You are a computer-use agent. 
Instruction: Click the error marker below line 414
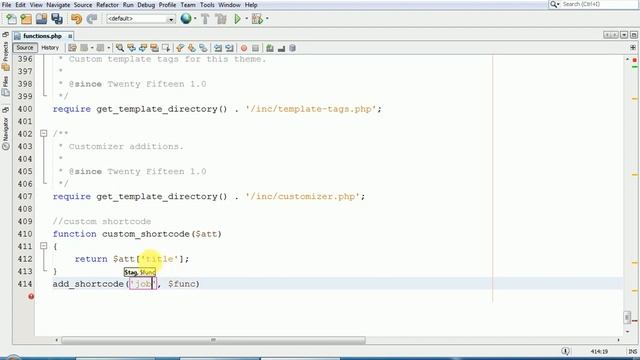[31, 296]
